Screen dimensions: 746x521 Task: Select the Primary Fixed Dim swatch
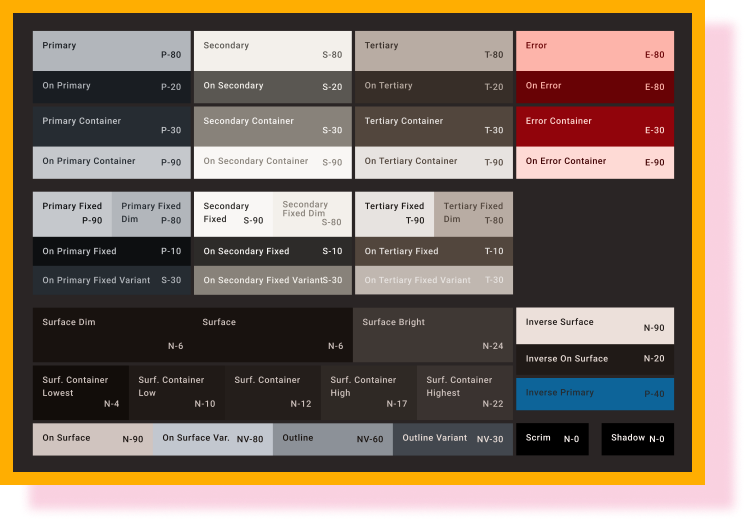coord(151,214)
